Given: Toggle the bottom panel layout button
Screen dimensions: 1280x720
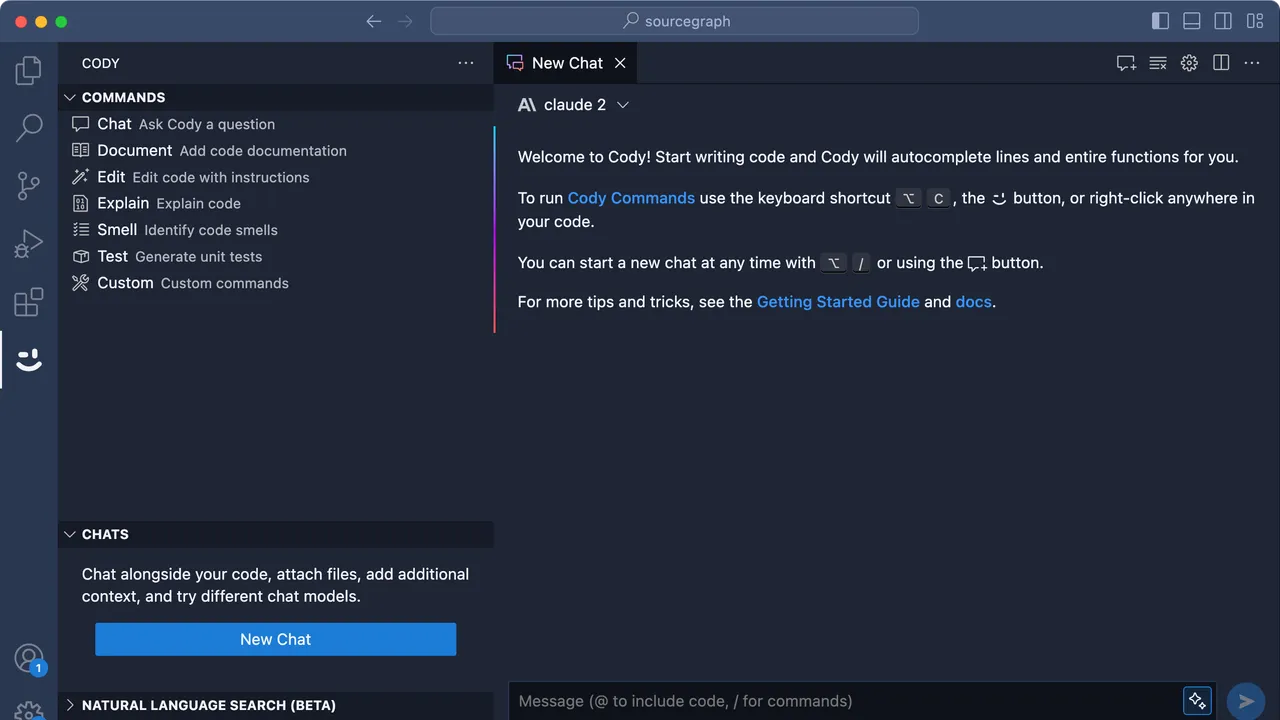Looking at the screenshot, I should tap(1192, 21).
